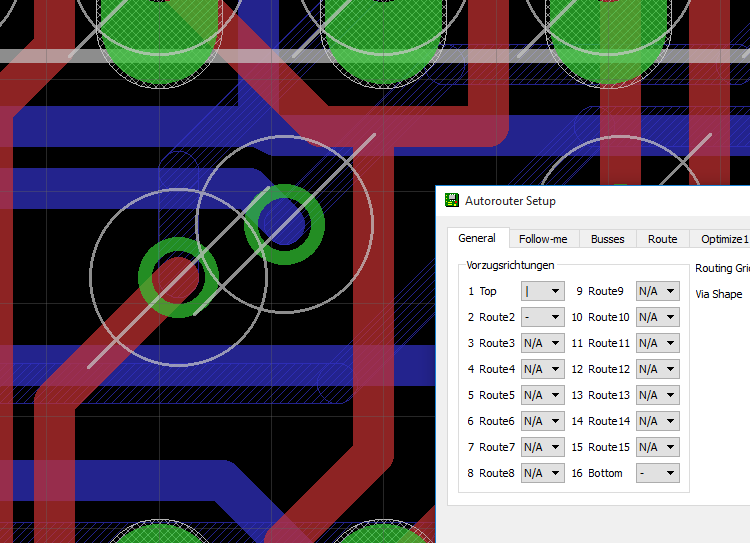
Task: Click the Autorouter Setup window icon
Action: [452, 200]
